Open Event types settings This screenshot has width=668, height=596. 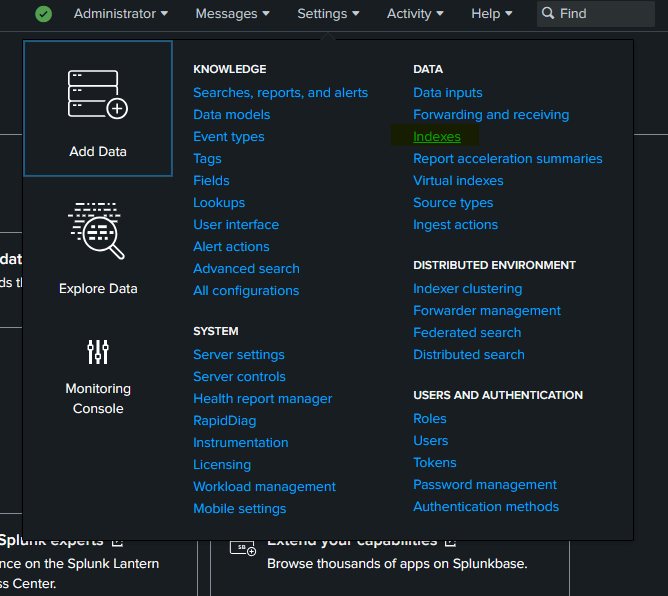(x=229, y=137)
